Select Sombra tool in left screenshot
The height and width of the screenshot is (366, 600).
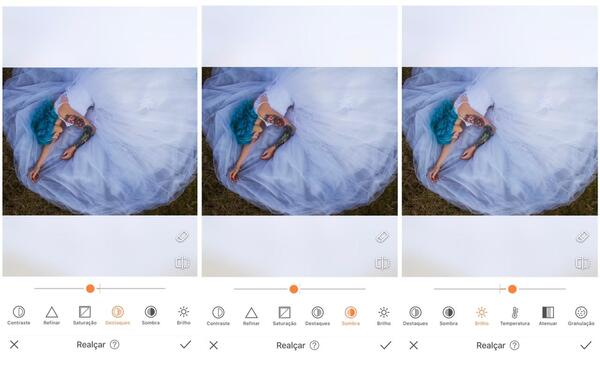[x=151, y=315]
